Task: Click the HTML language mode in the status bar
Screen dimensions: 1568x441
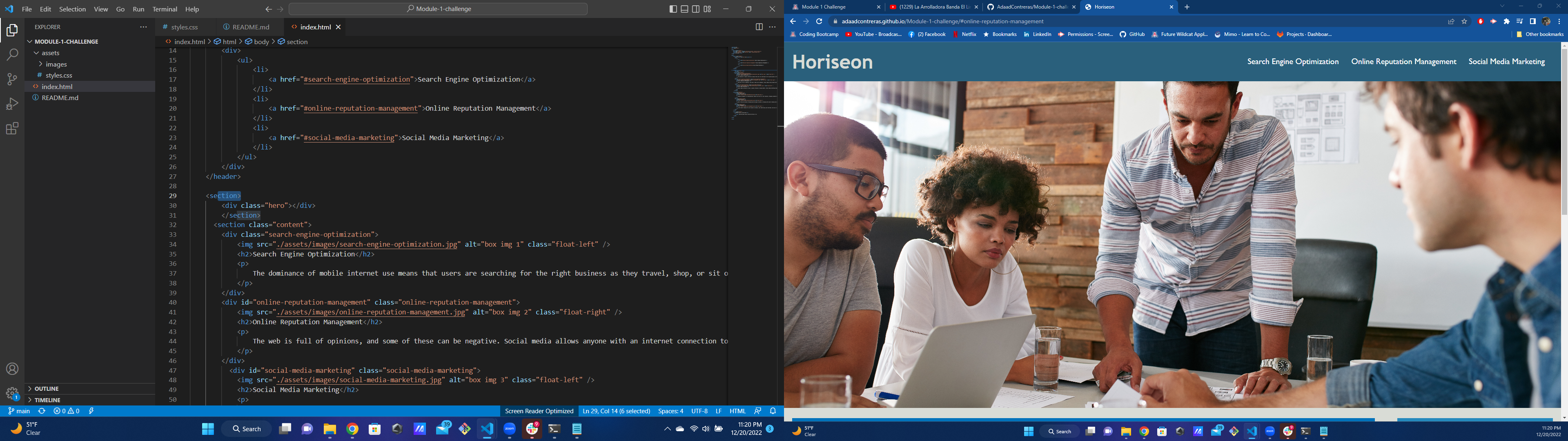Action: coord(737,411)
